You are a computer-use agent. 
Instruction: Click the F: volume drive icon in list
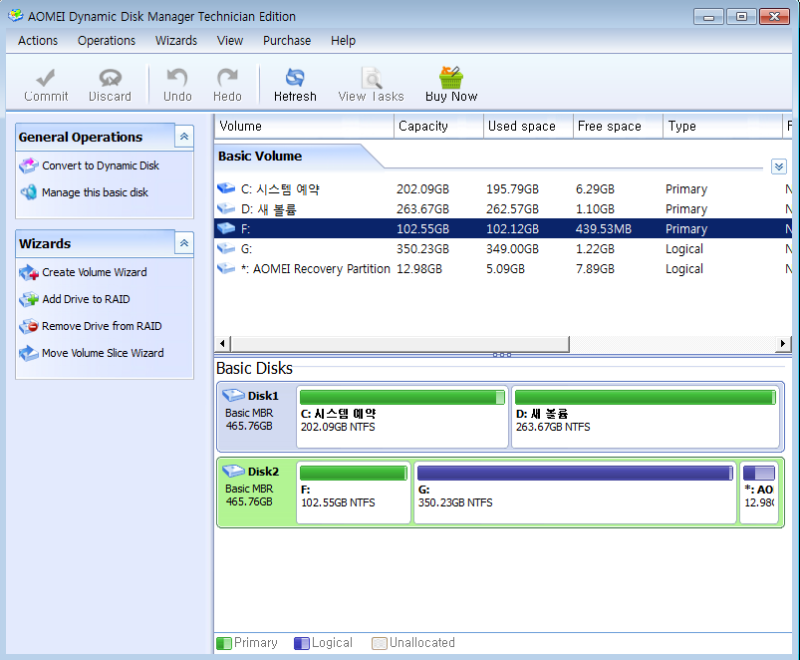pyautogui.click(x=226, y=229)
